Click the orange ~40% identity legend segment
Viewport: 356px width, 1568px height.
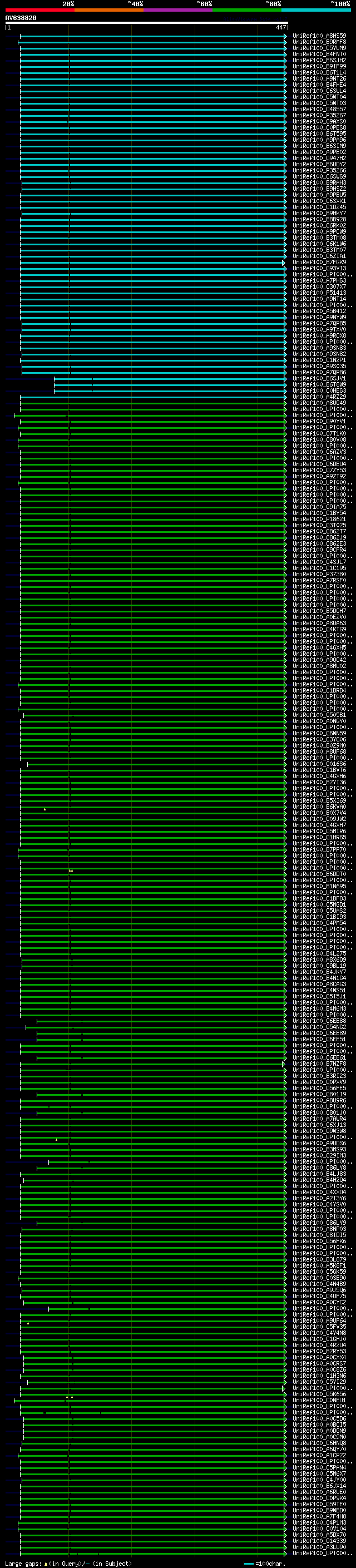click(x=109, y=11)
